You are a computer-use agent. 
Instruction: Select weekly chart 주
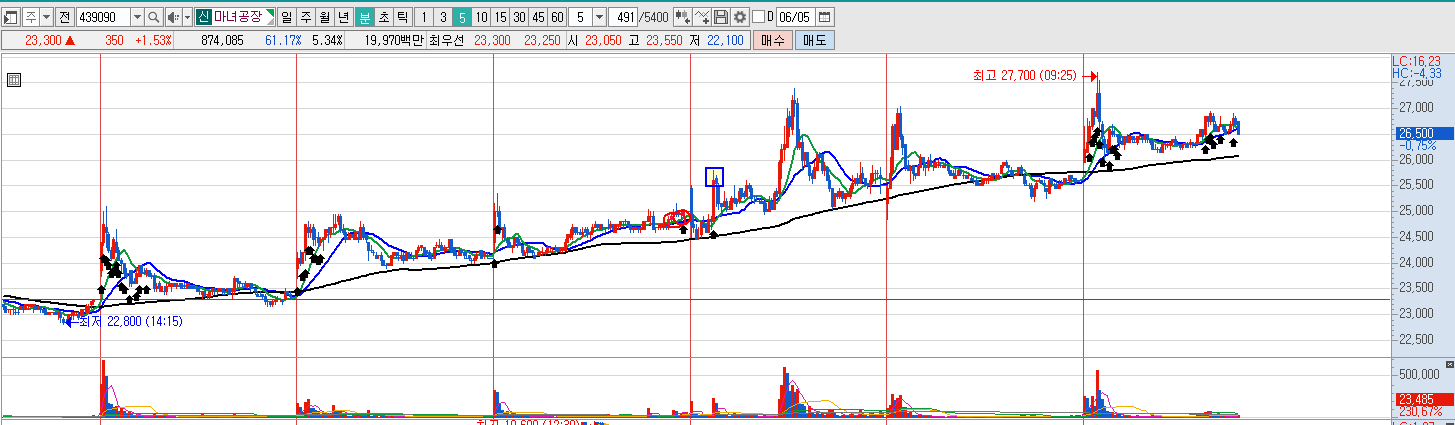coord(306,17)
